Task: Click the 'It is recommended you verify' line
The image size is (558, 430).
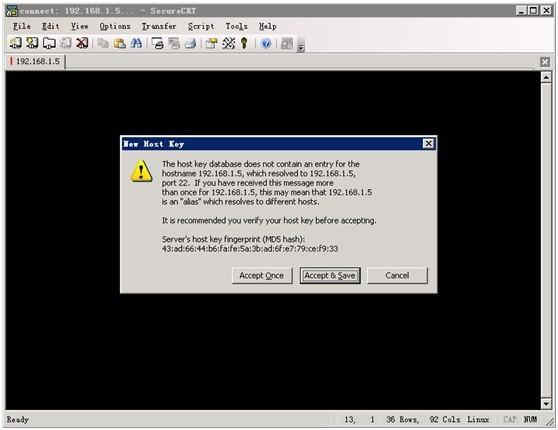Action: click(x=269, y=220)
